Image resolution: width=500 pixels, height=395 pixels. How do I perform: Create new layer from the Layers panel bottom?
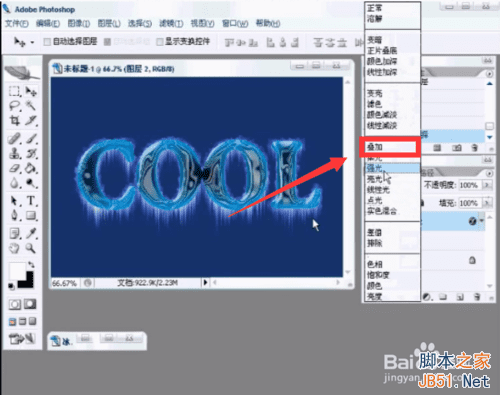(x=460, y=297)
